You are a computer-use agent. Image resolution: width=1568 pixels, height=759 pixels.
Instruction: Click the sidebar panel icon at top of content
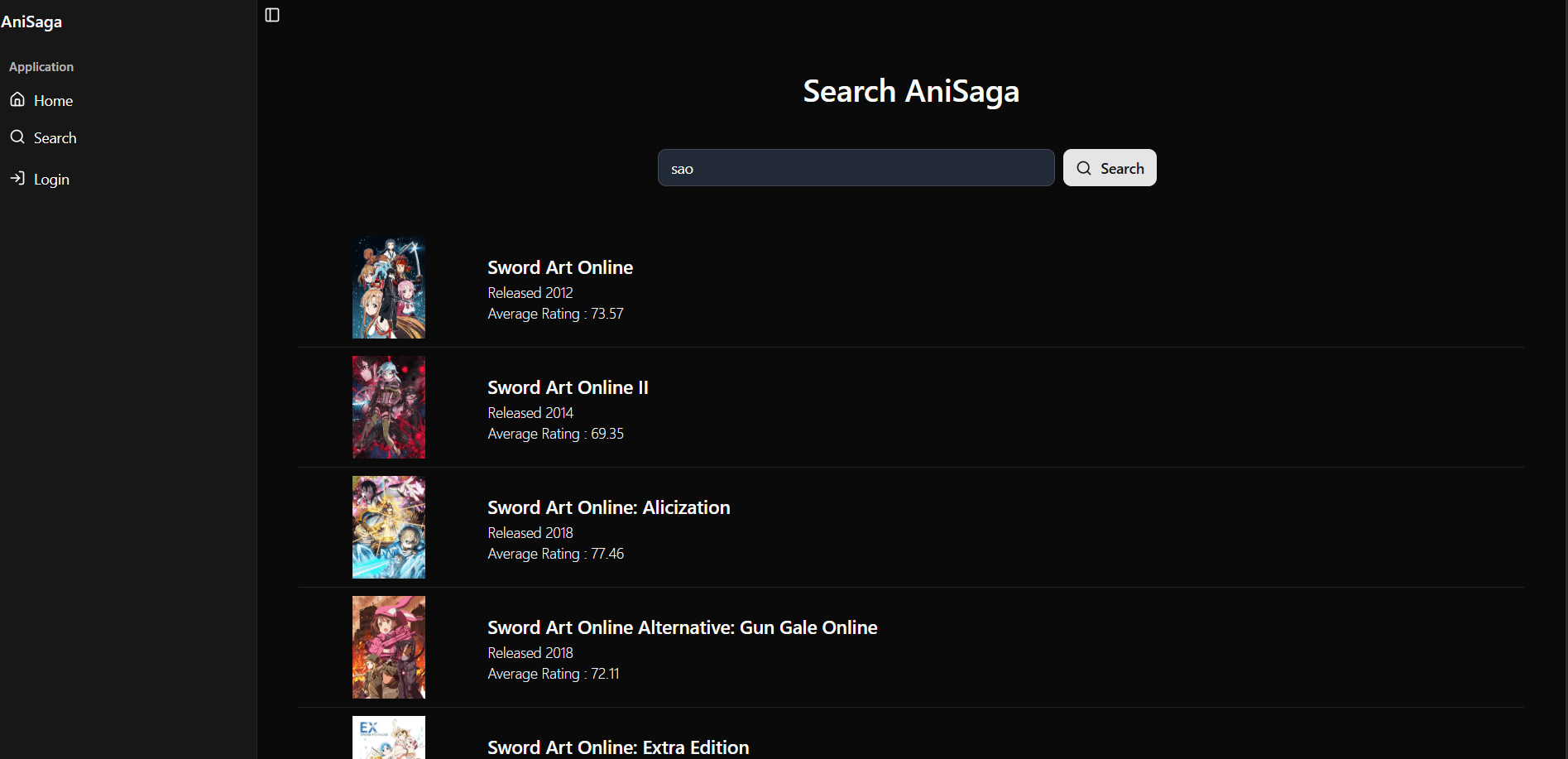click(x=272, y=14)
